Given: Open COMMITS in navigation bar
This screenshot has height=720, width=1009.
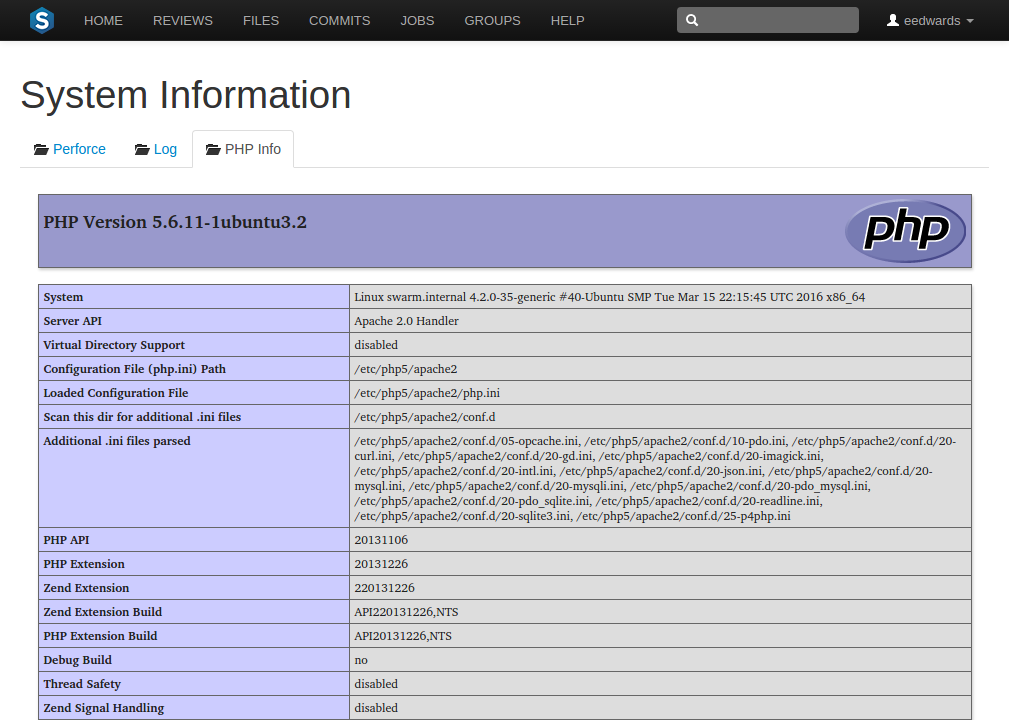Looking at the screenshot, I should (339, 21).
